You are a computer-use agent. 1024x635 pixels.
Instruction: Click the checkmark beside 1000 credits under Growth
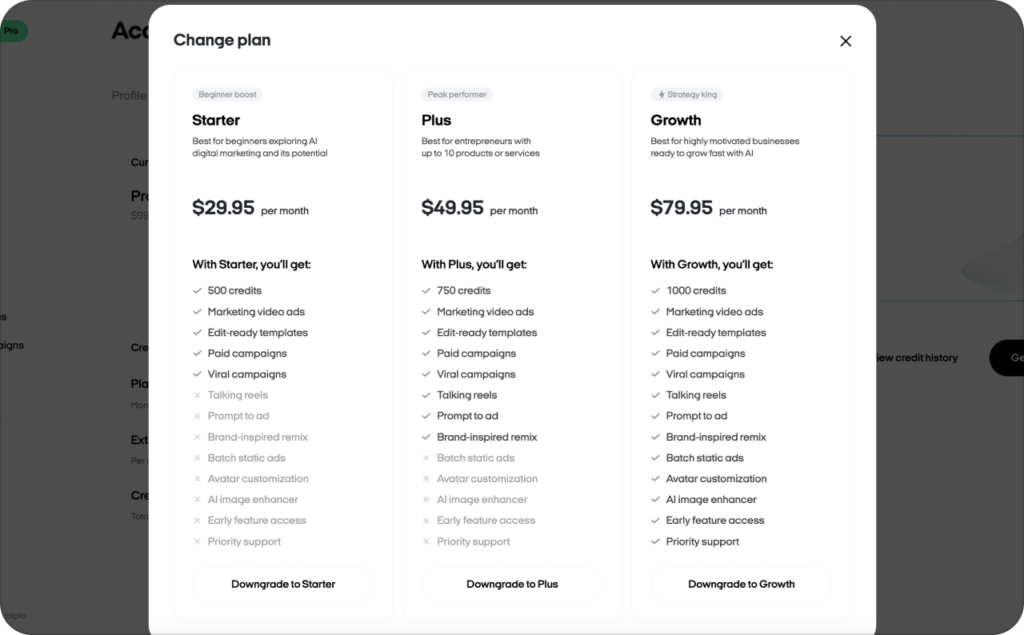[656, 290]
